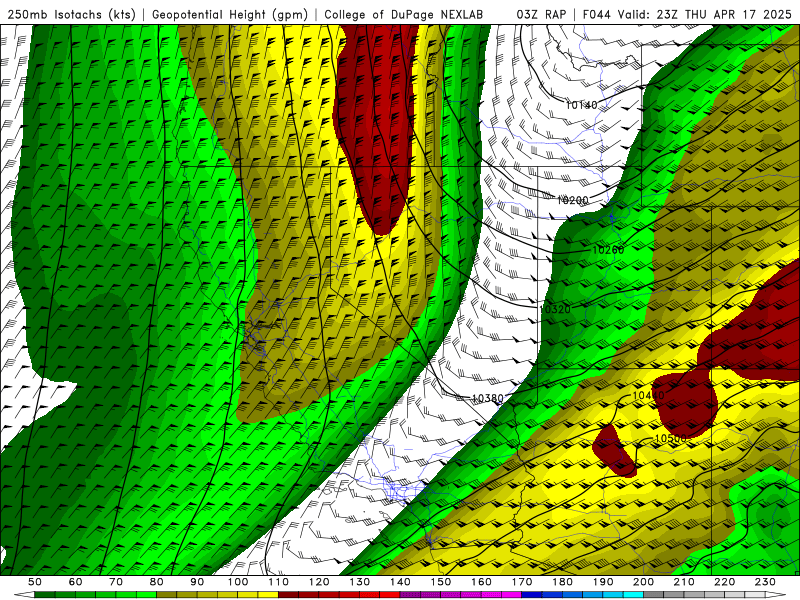Click the 70 value on the color scale
This screenshot has height=600, width=800.
pos(116,582)
